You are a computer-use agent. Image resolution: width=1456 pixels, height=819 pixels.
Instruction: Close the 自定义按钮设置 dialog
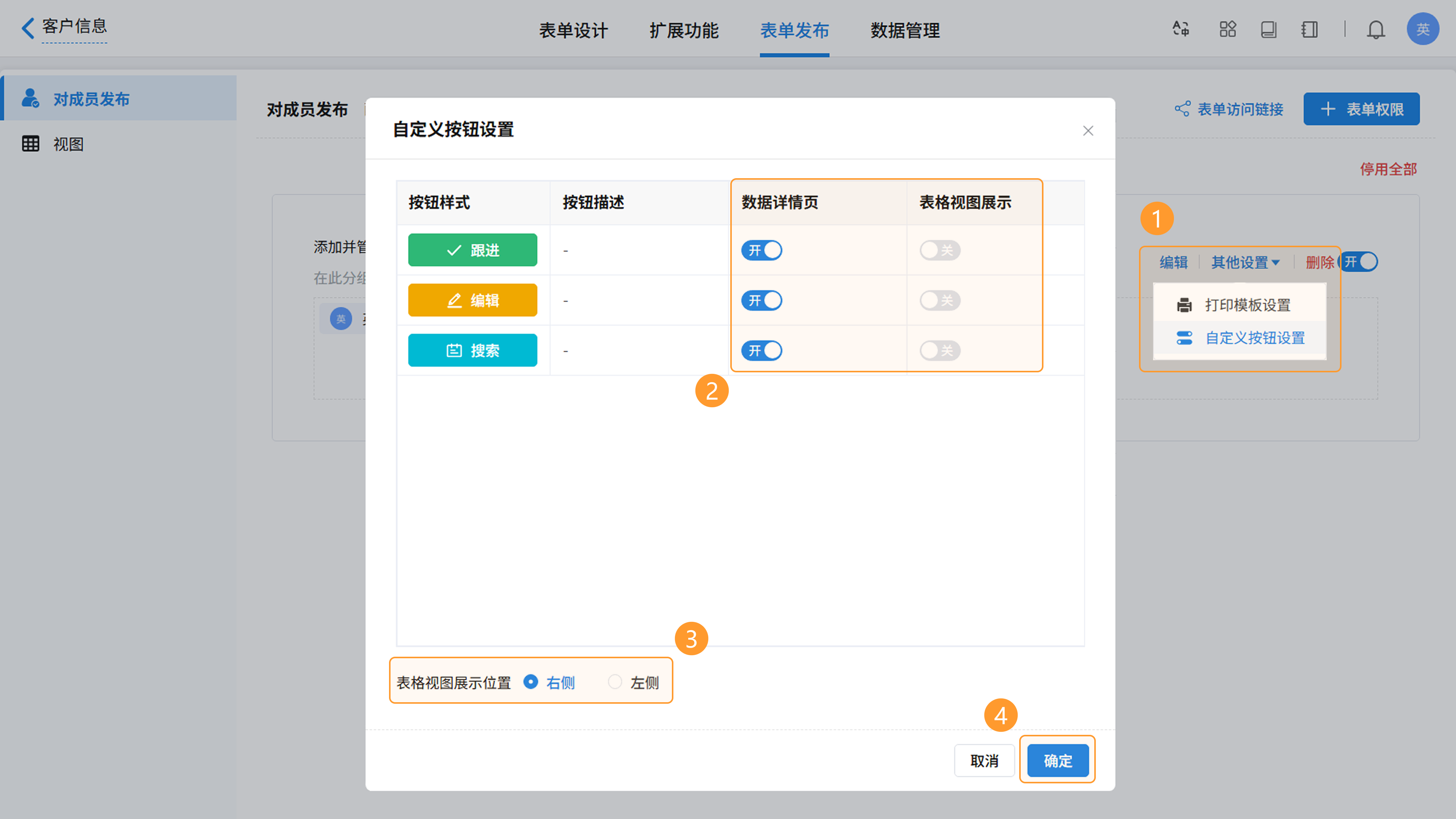[1088, 130]
